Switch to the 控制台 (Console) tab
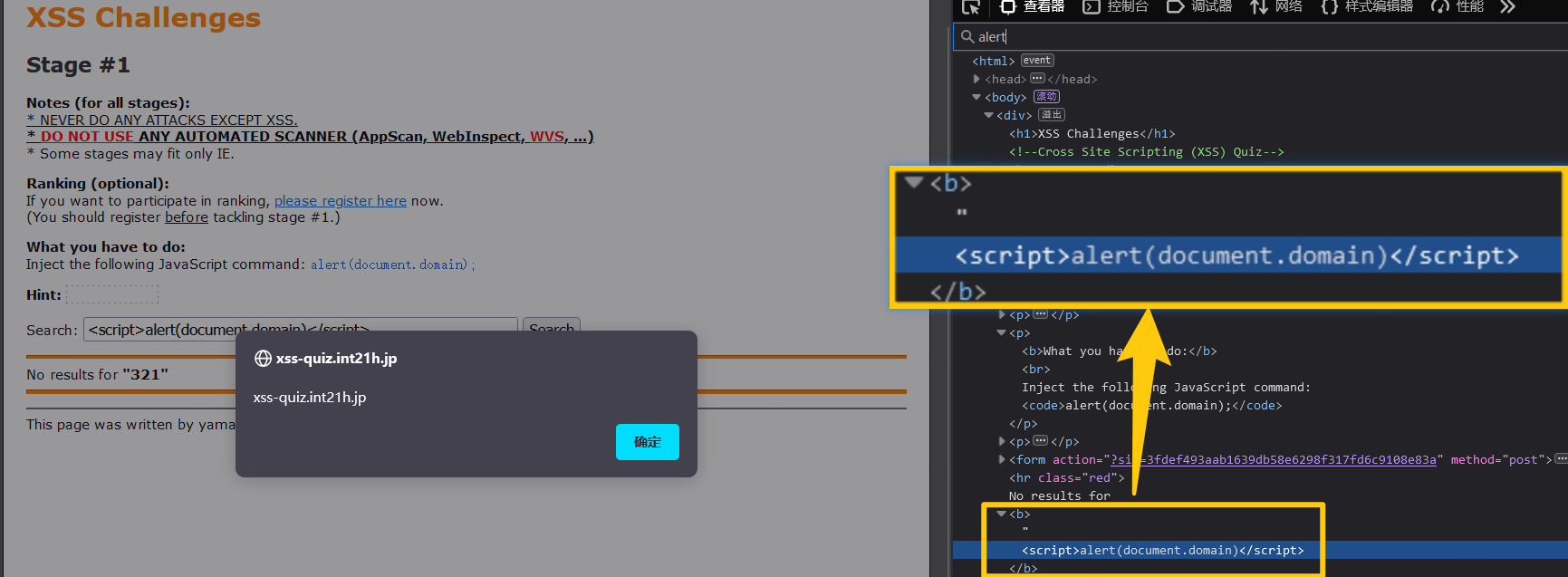This screenshot has height=577, width=1568. coord(1116,7)
